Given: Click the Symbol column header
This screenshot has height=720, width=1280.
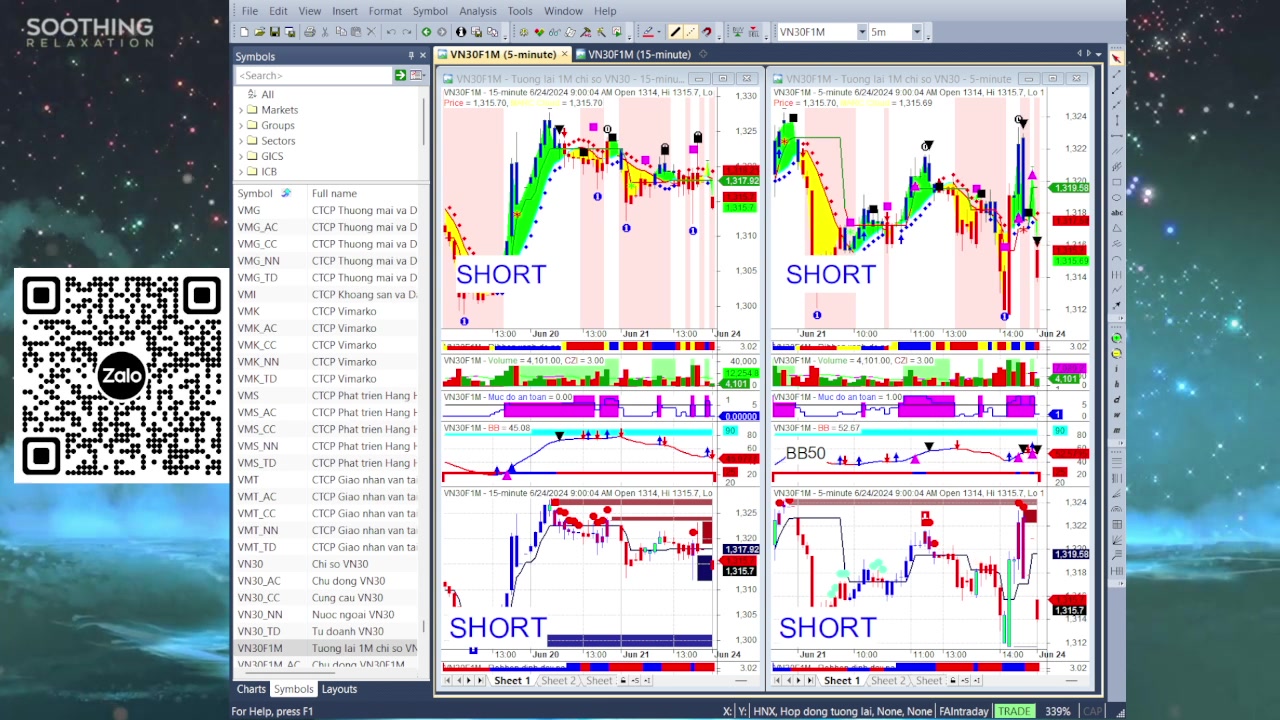Looking at the screenshot, I should tap(255, 193).
